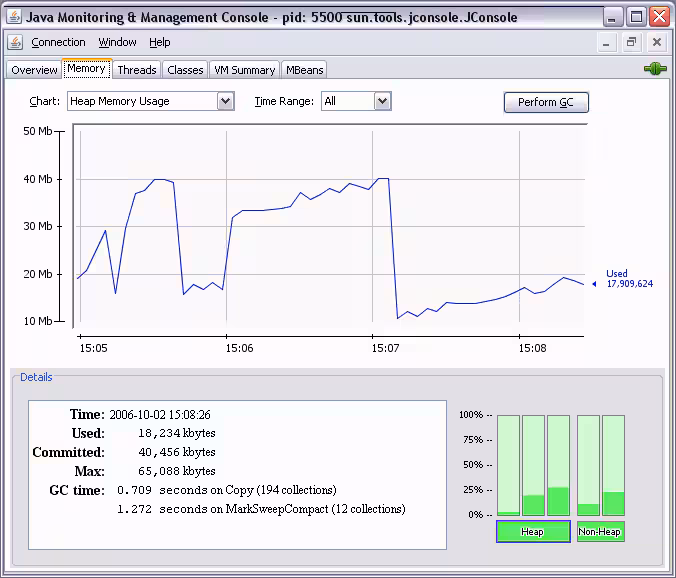Click the Details panel heading
Viewport: 676px width, 578px height.
36,377
